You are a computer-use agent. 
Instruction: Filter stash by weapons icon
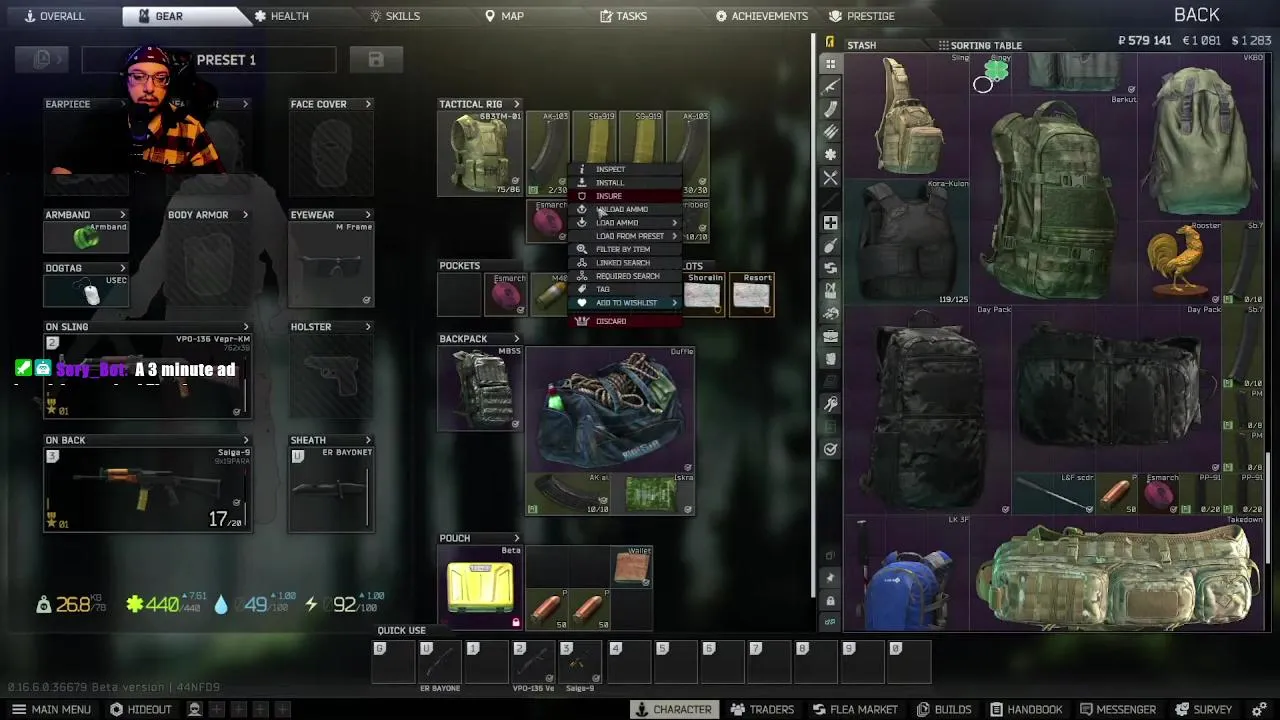click(830, 87)
